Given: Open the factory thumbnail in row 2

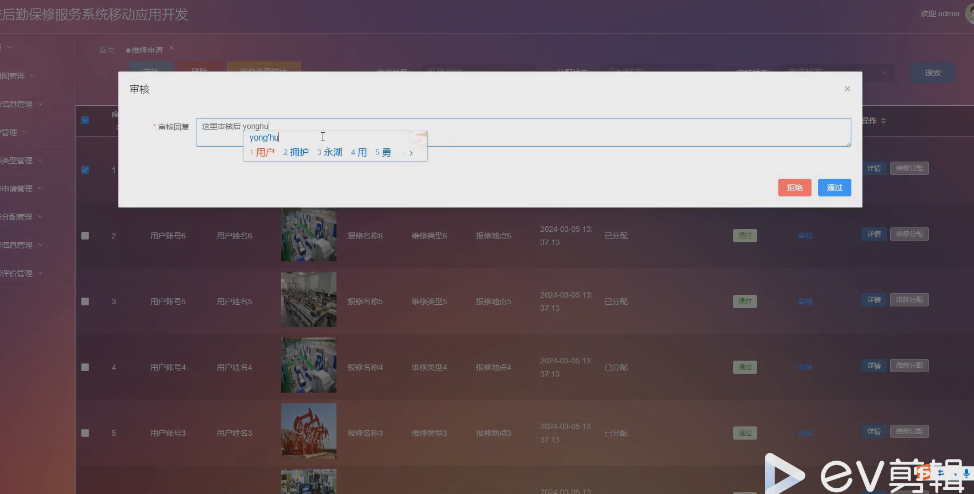Looking at the screenshot, I should coord(309,234).
